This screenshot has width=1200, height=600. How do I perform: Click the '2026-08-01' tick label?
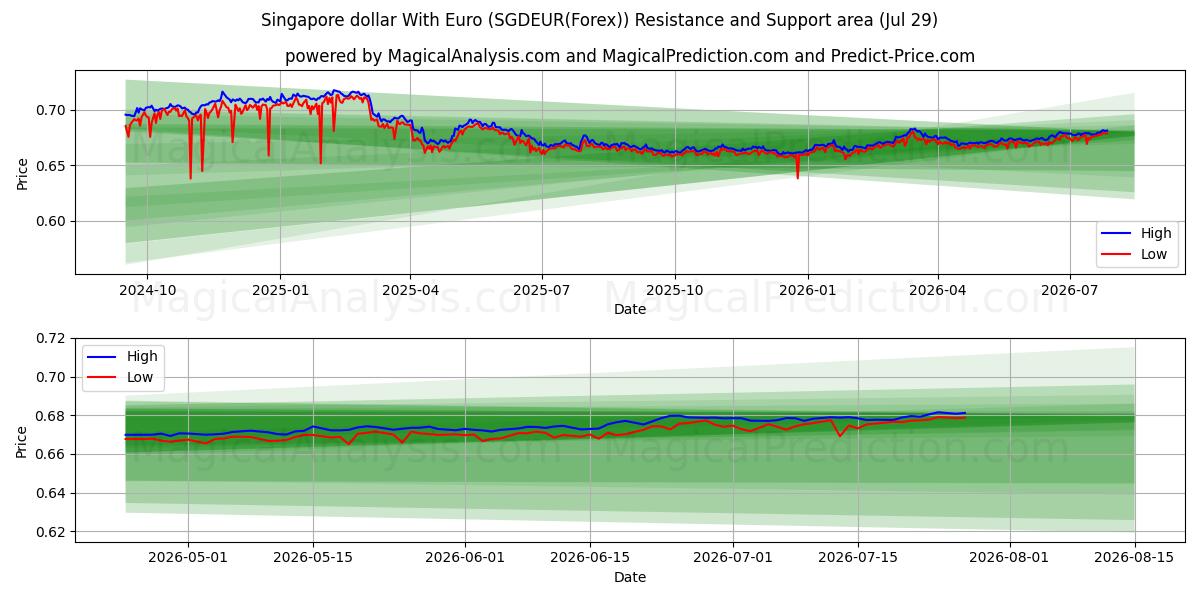[1010, 558]
